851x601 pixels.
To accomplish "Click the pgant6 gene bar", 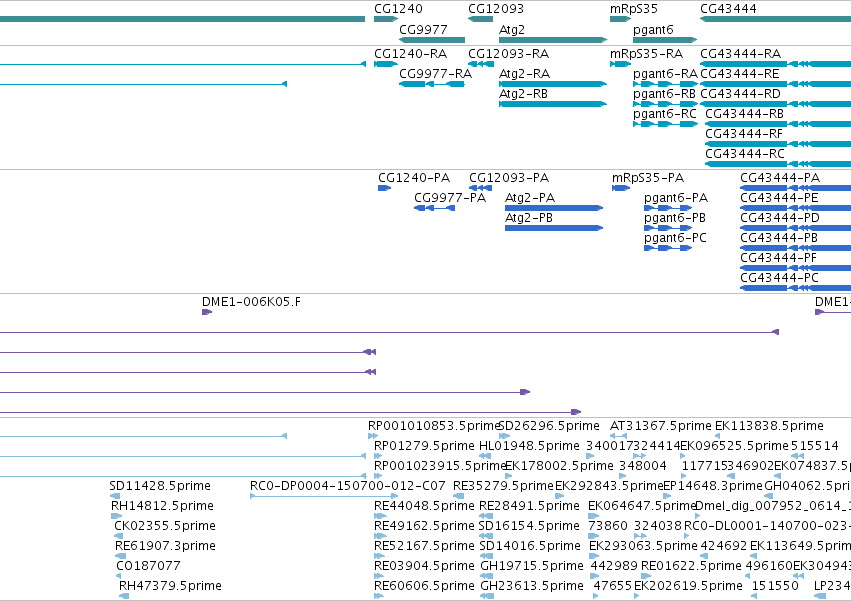I will [665, 40].
